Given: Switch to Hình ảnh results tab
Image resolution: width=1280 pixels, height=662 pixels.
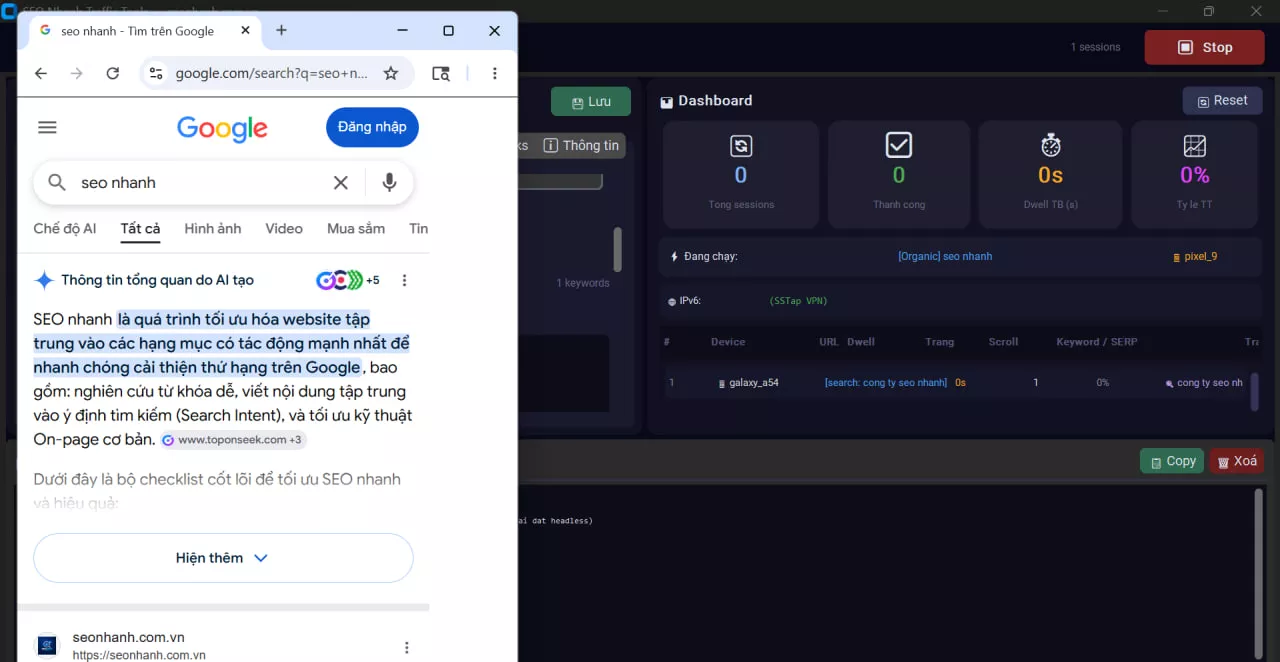Looking at the screenshot, I should [213, 228].
